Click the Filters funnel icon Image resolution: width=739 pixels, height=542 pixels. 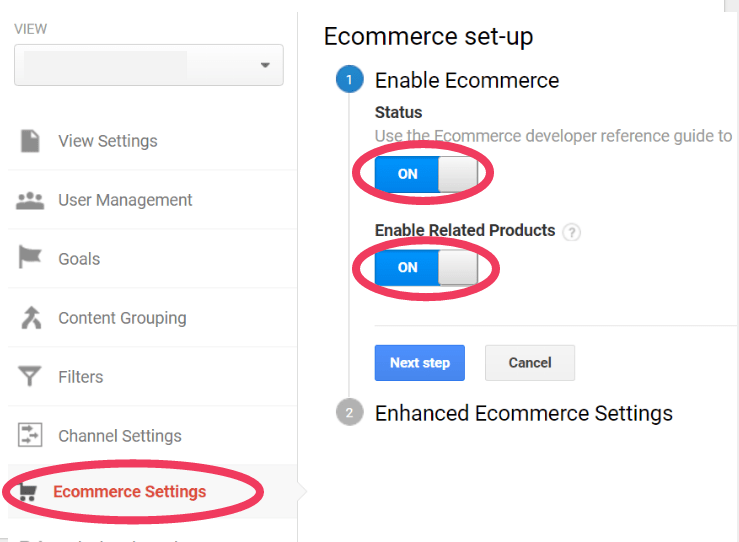coord(30,377)
